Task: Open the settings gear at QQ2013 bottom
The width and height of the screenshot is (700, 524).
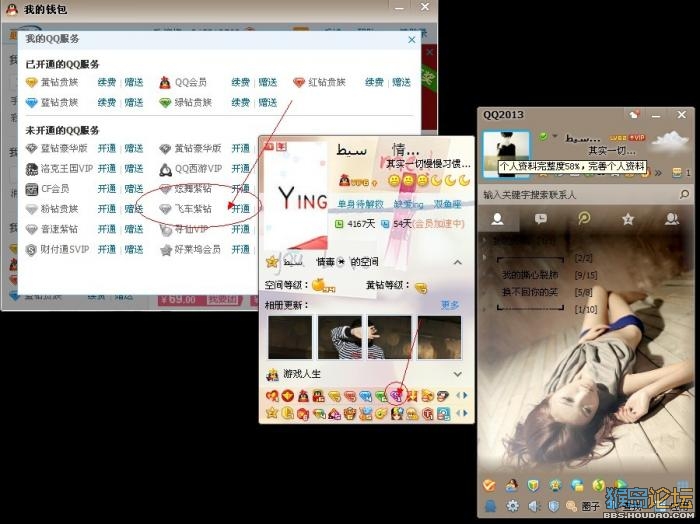Action: point(512,506)
